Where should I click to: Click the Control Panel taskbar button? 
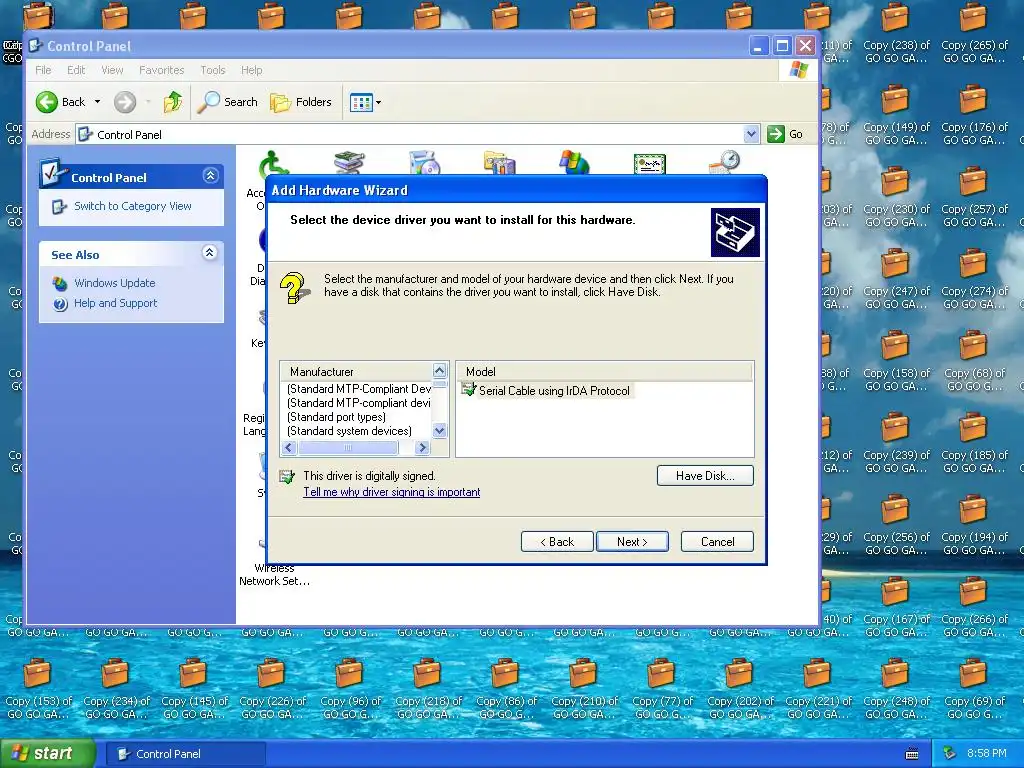185,754
